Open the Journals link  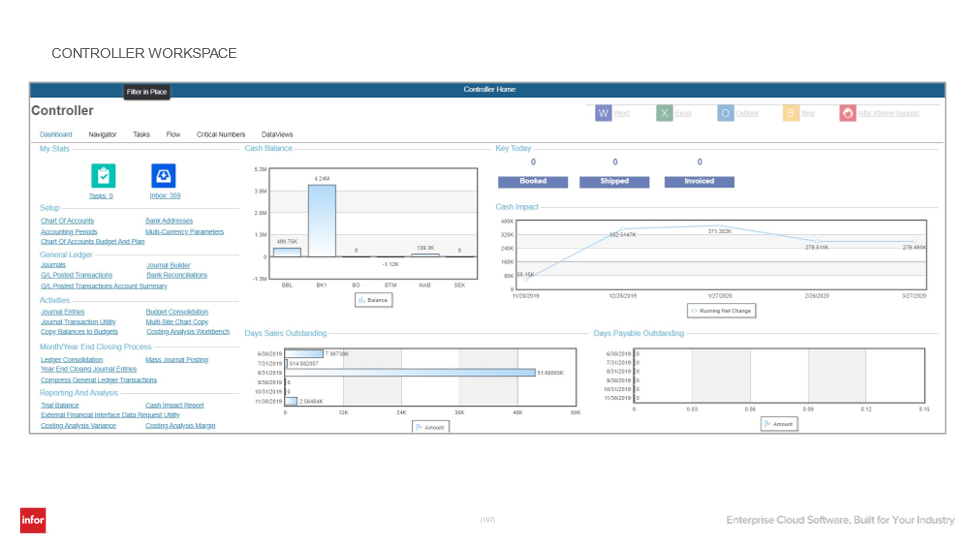(53, 265)
